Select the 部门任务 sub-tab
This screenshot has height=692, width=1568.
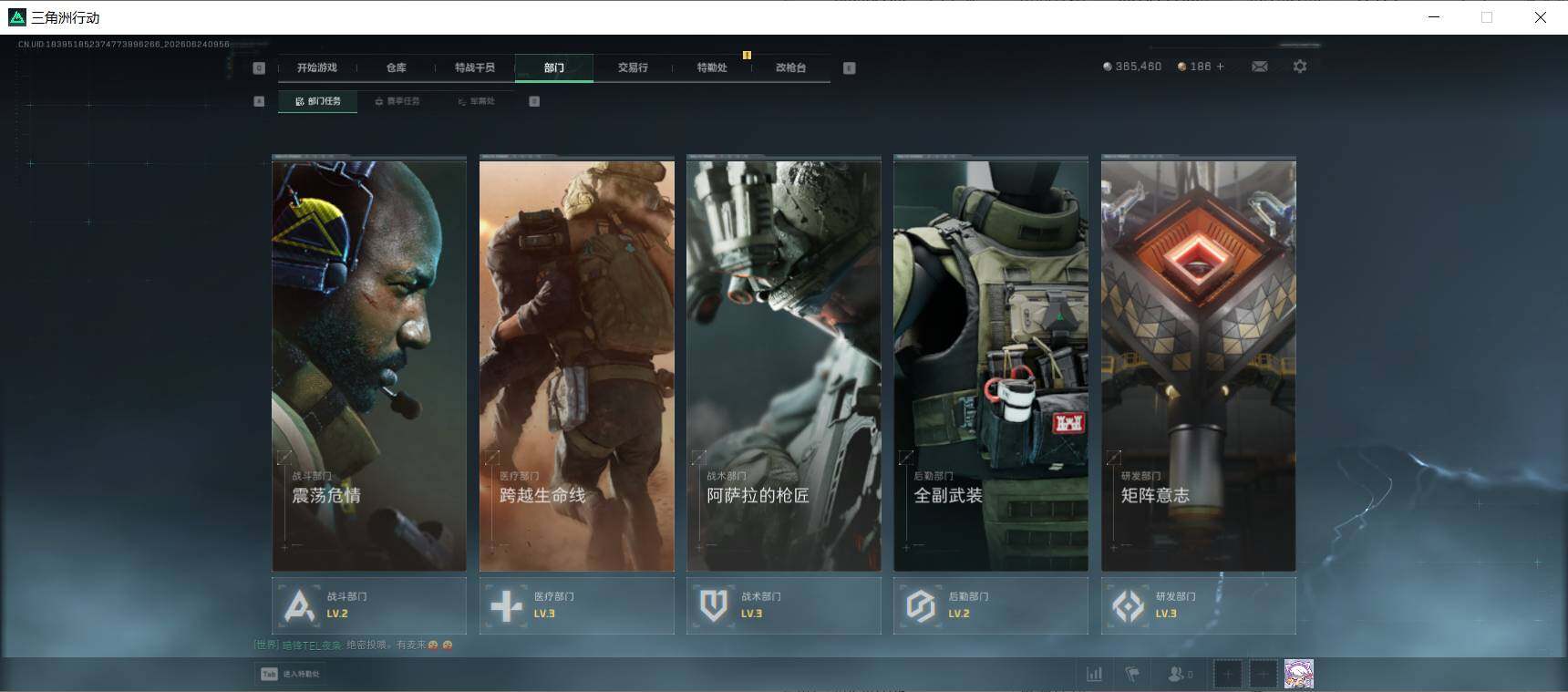pyautogui.click(x=318, y=101)
